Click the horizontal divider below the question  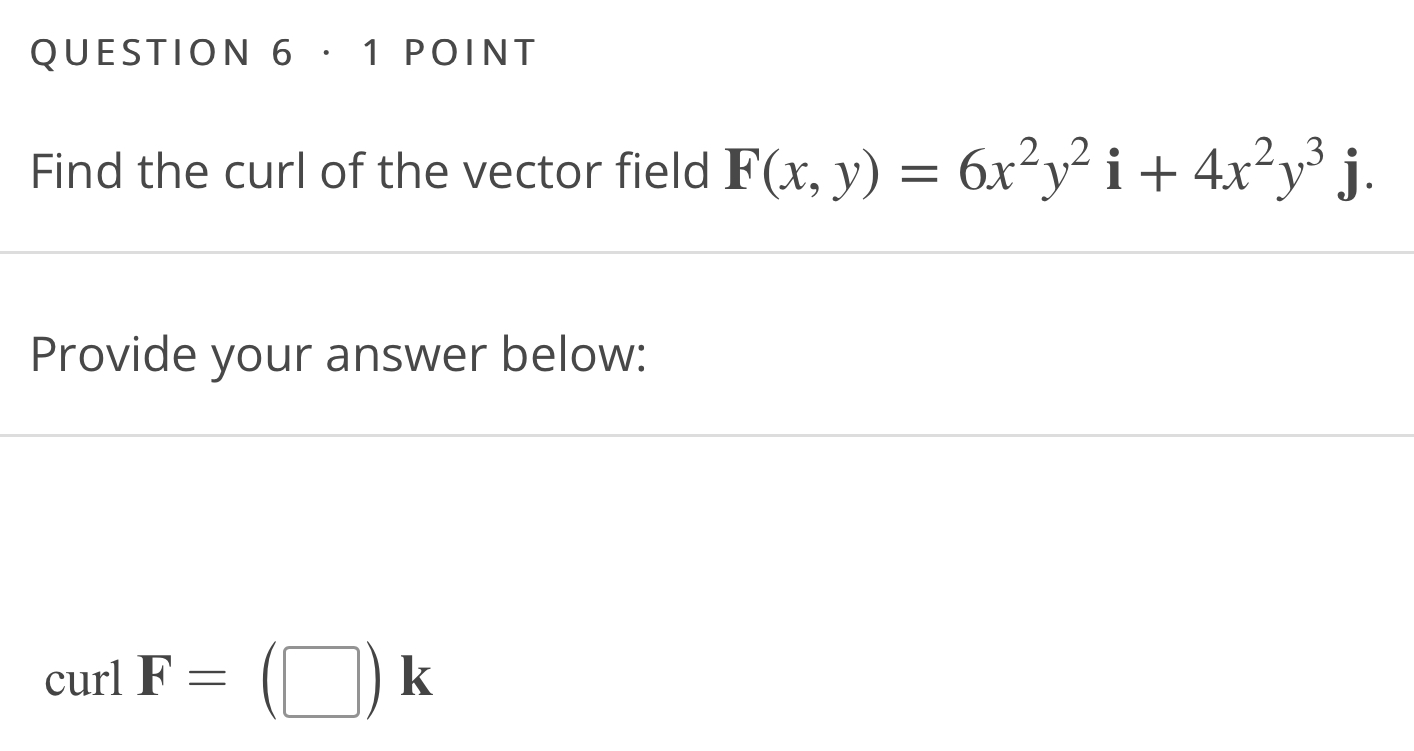[x=707, y=251]
